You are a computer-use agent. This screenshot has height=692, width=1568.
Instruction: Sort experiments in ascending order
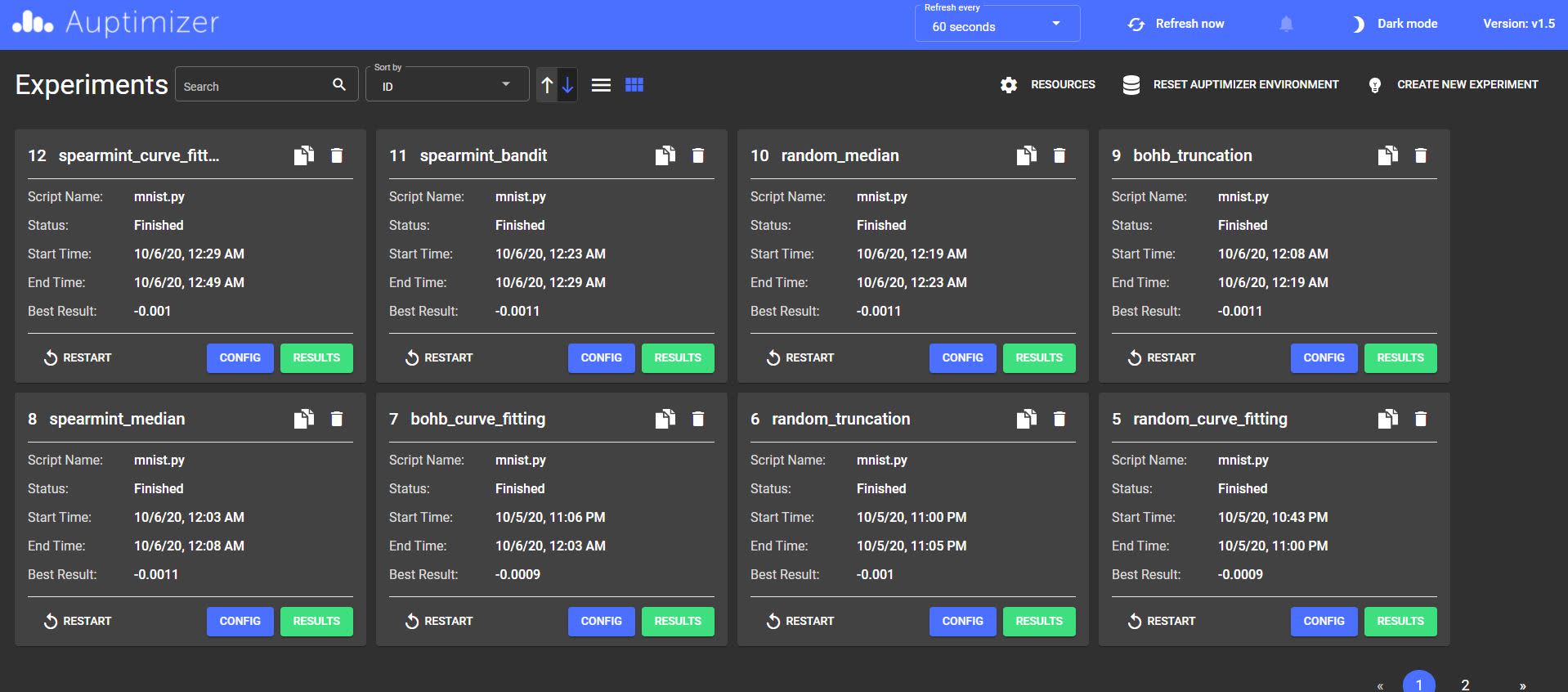point(547,84)
